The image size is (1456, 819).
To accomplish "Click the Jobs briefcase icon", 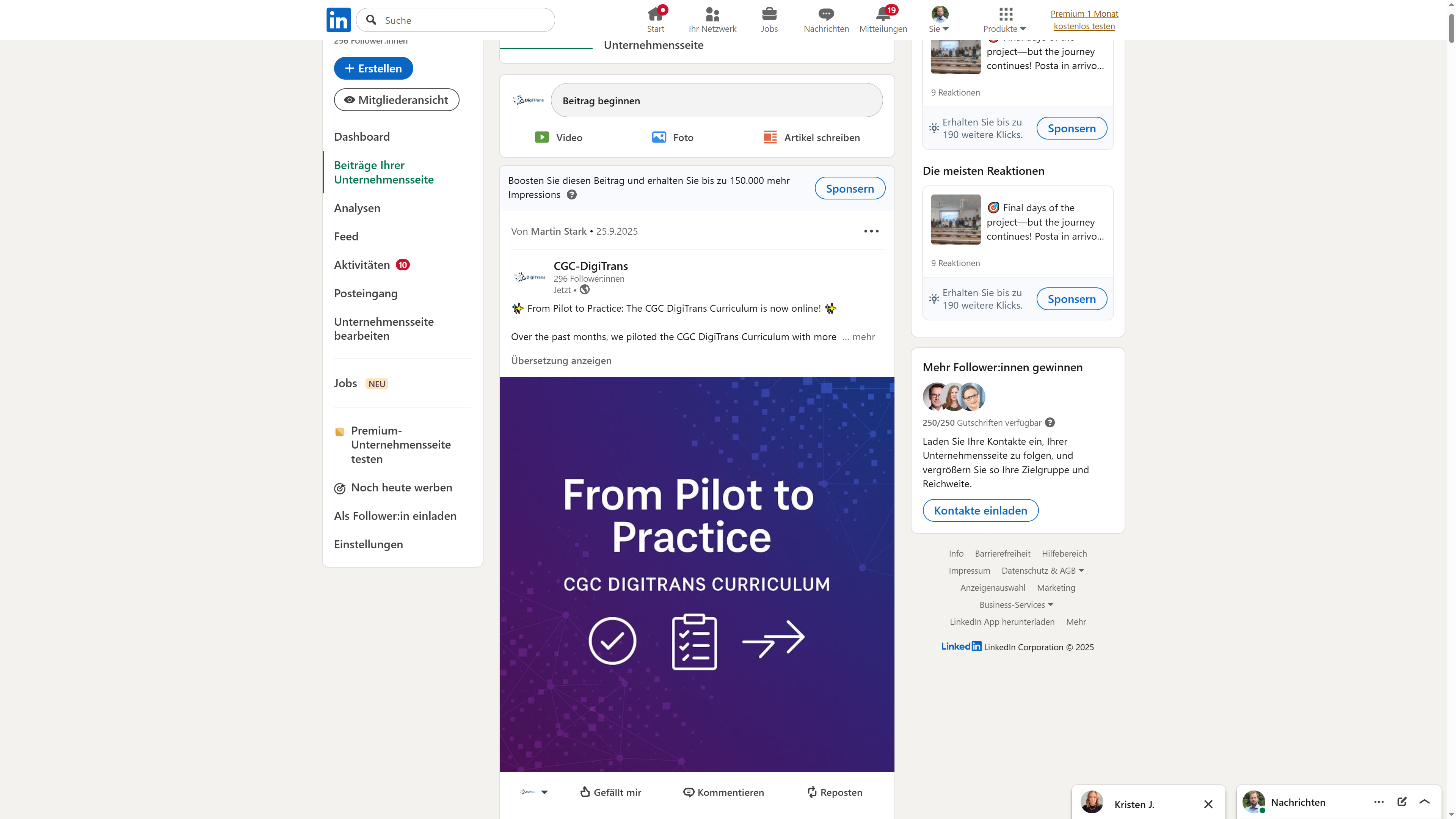I will (769, 14).
